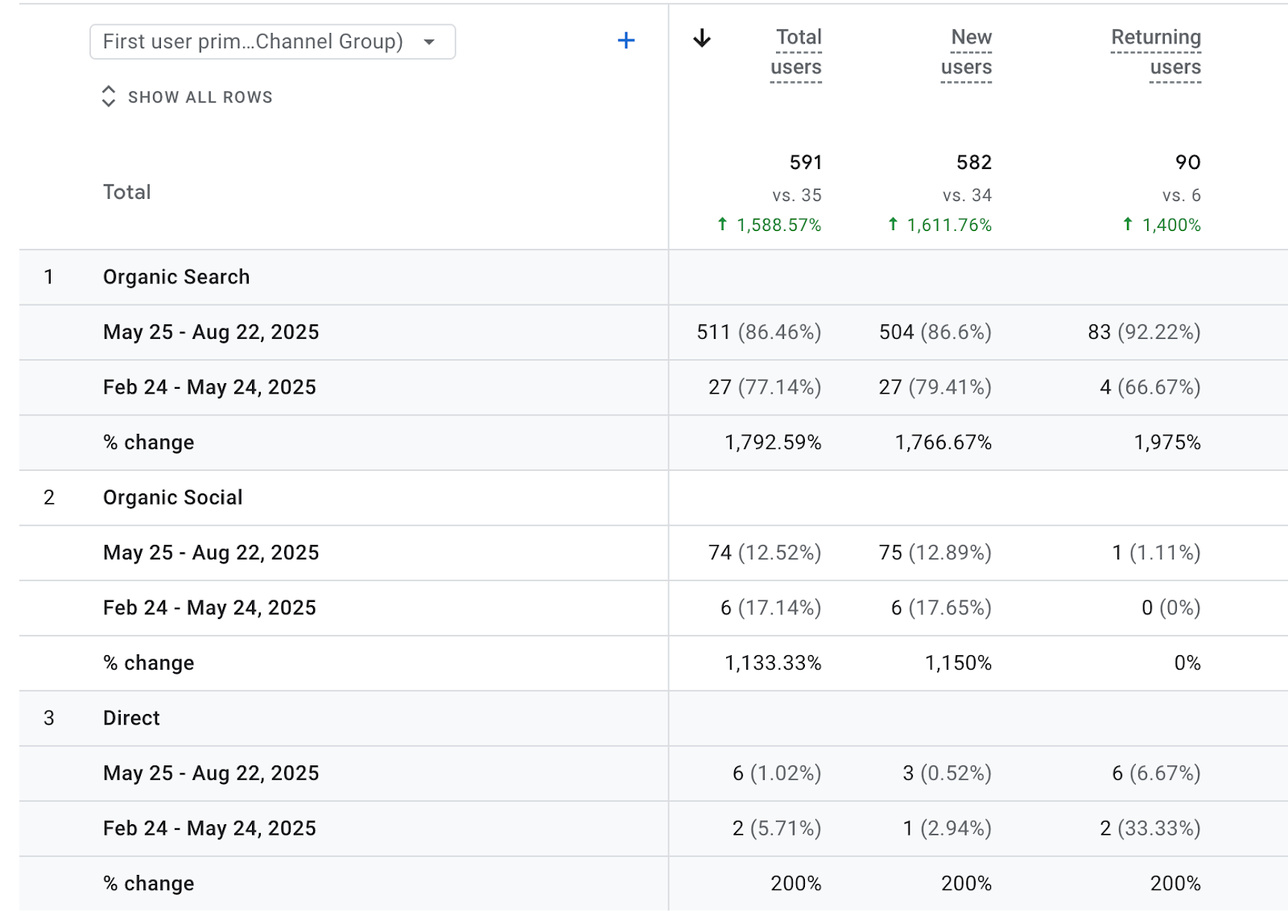This screenshot has height=924, width=1288.
Task: Click the 83 (92.22%) returning users cell
Action: (x=1143, y=332)
